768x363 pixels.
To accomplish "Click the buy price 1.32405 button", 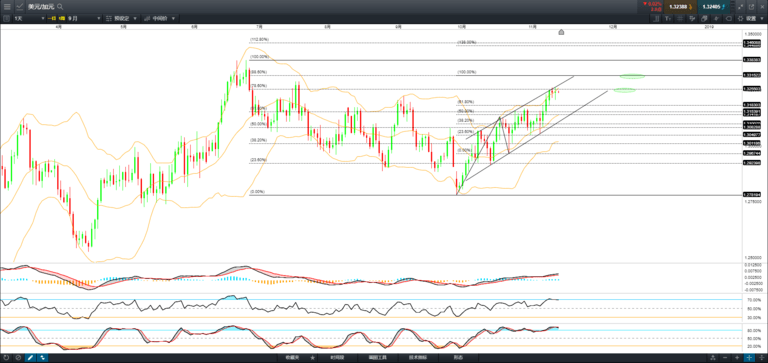I will pos(714,7).
